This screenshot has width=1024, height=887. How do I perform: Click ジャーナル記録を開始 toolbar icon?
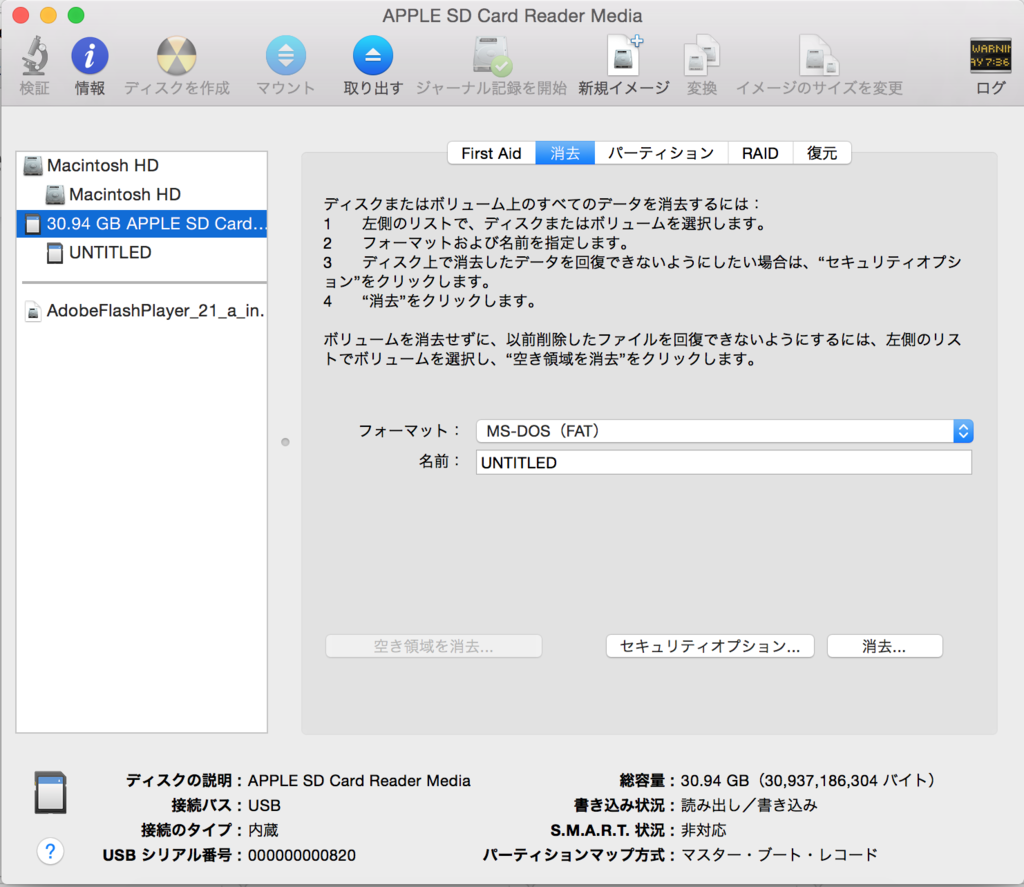492,56
